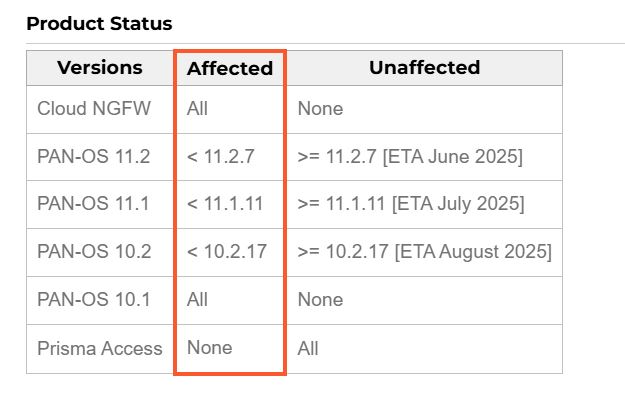Select 'None' affected for Prisma Access
Screen dimensions: 625x401
point(210,348)
